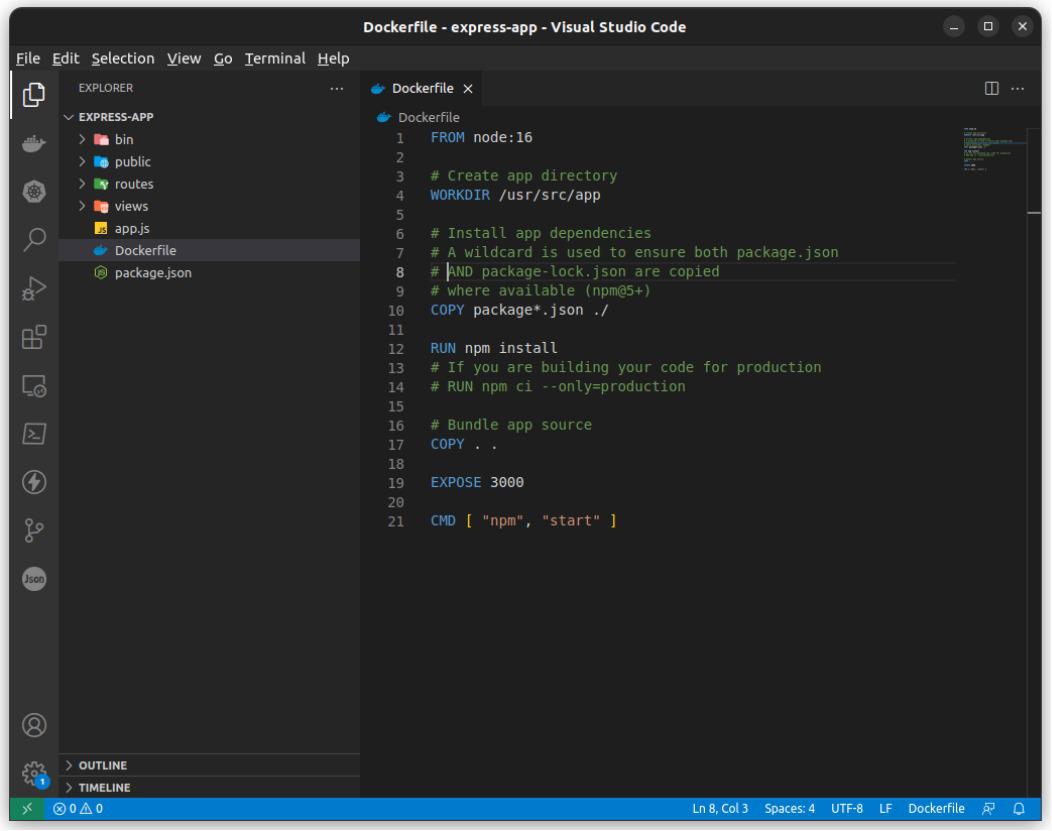Click the split editor right button
1052x831 pixels.
pos(992,88)
